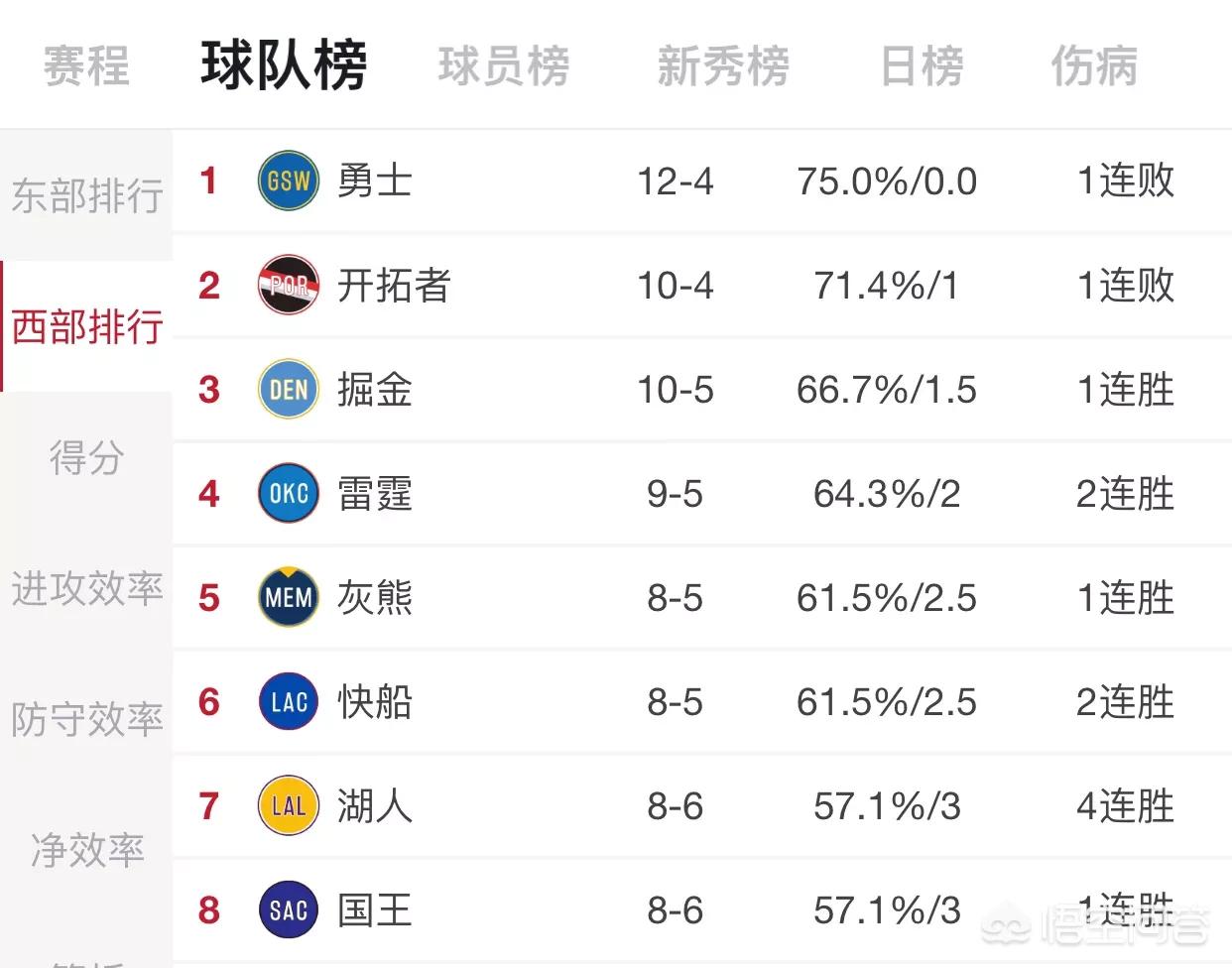Select 净效率 in the sidebar
This screenshot has height=968, width=1232.
point(86,850)
